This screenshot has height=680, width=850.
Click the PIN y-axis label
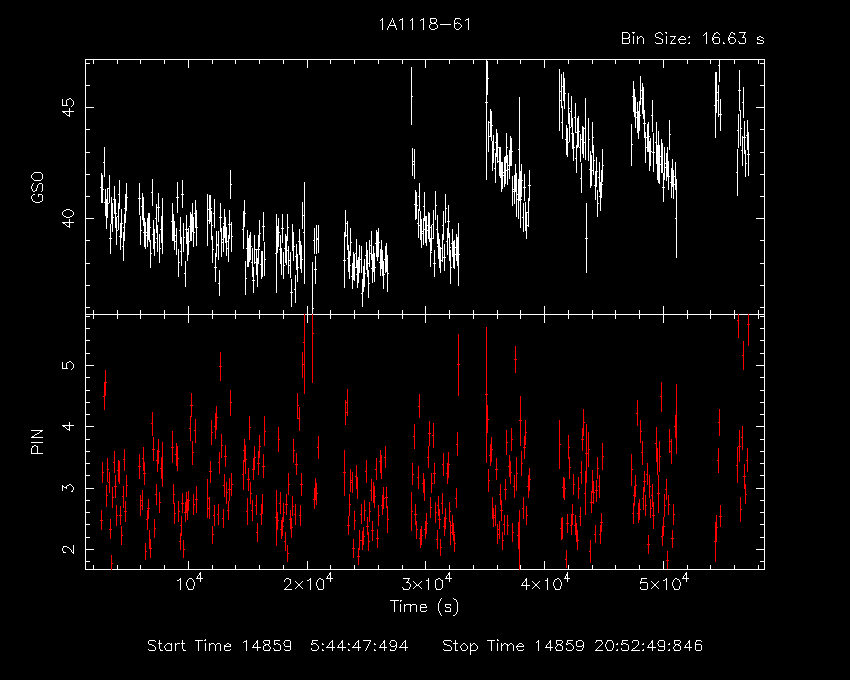(x=37, y=441)
